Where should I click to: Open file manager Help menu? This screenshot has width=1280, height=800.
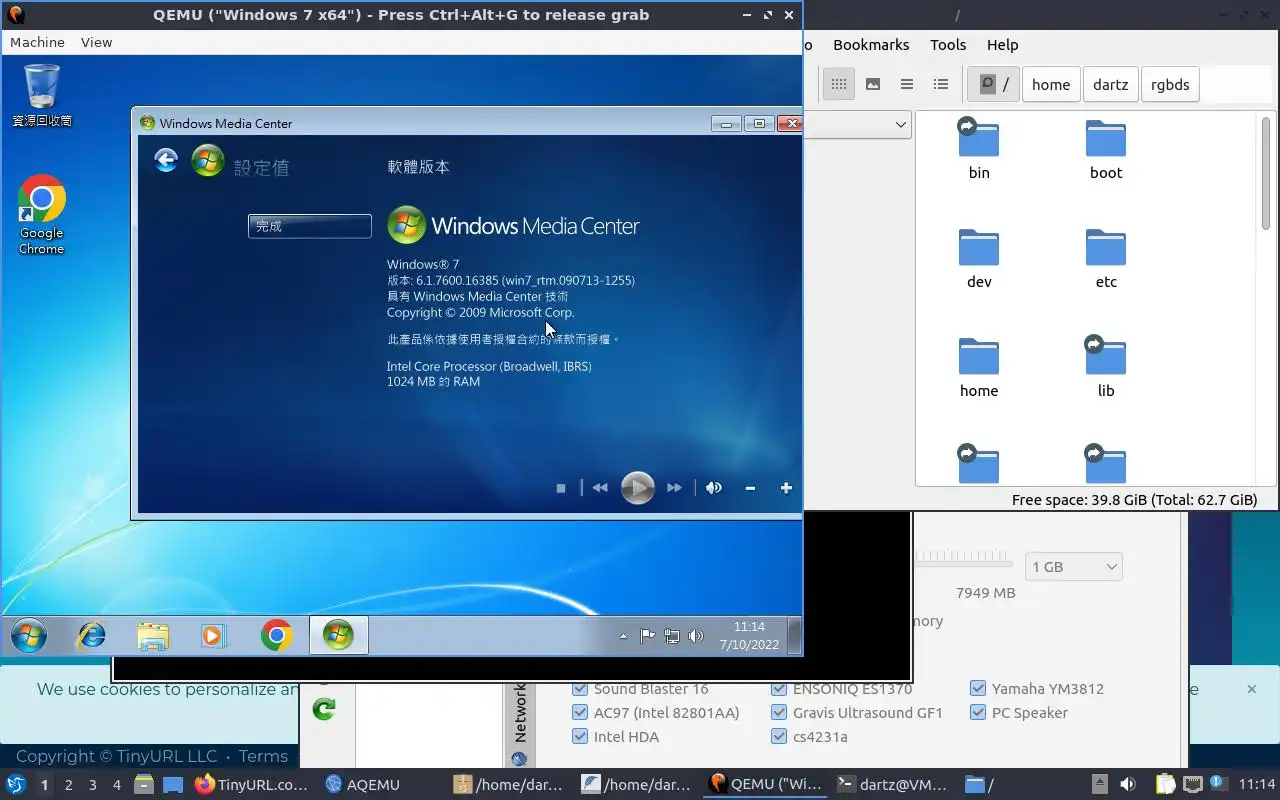tap(1002, 44)
